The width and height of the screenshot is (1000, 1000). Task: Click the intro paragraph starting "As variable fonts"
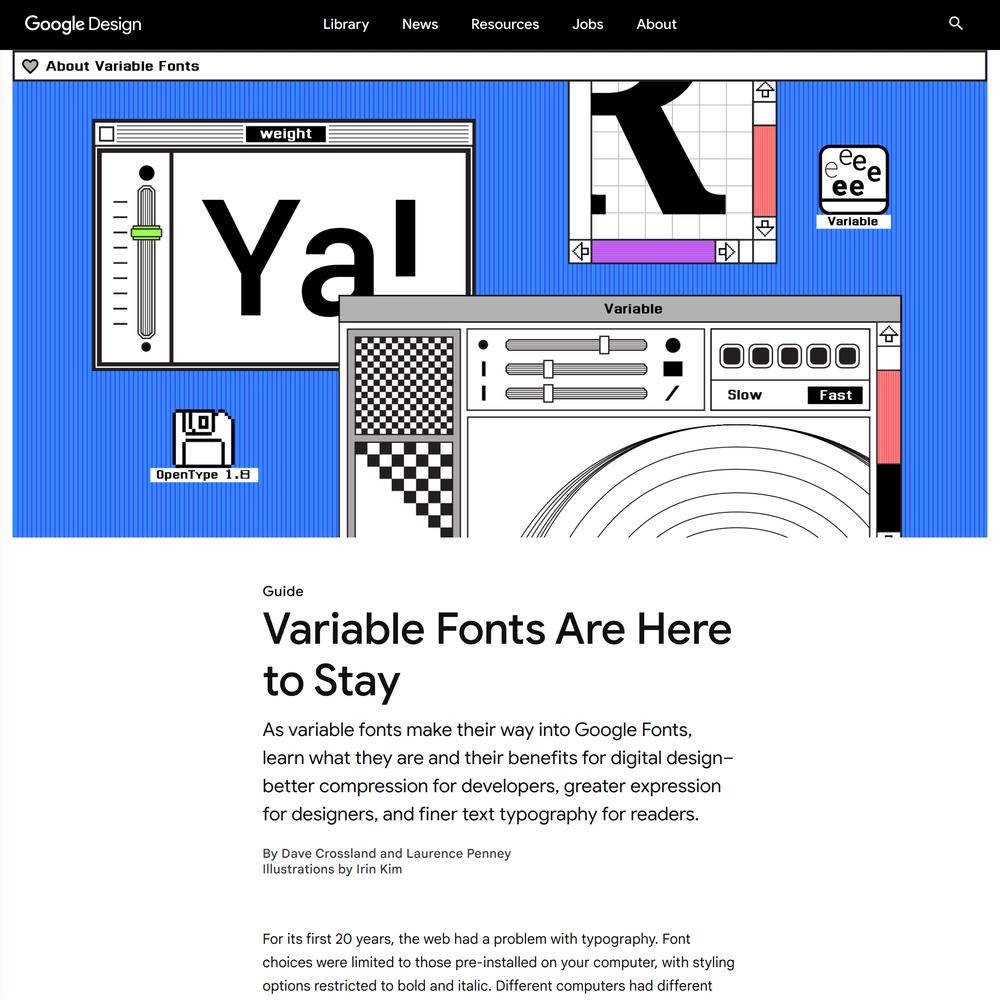(498, 772)
